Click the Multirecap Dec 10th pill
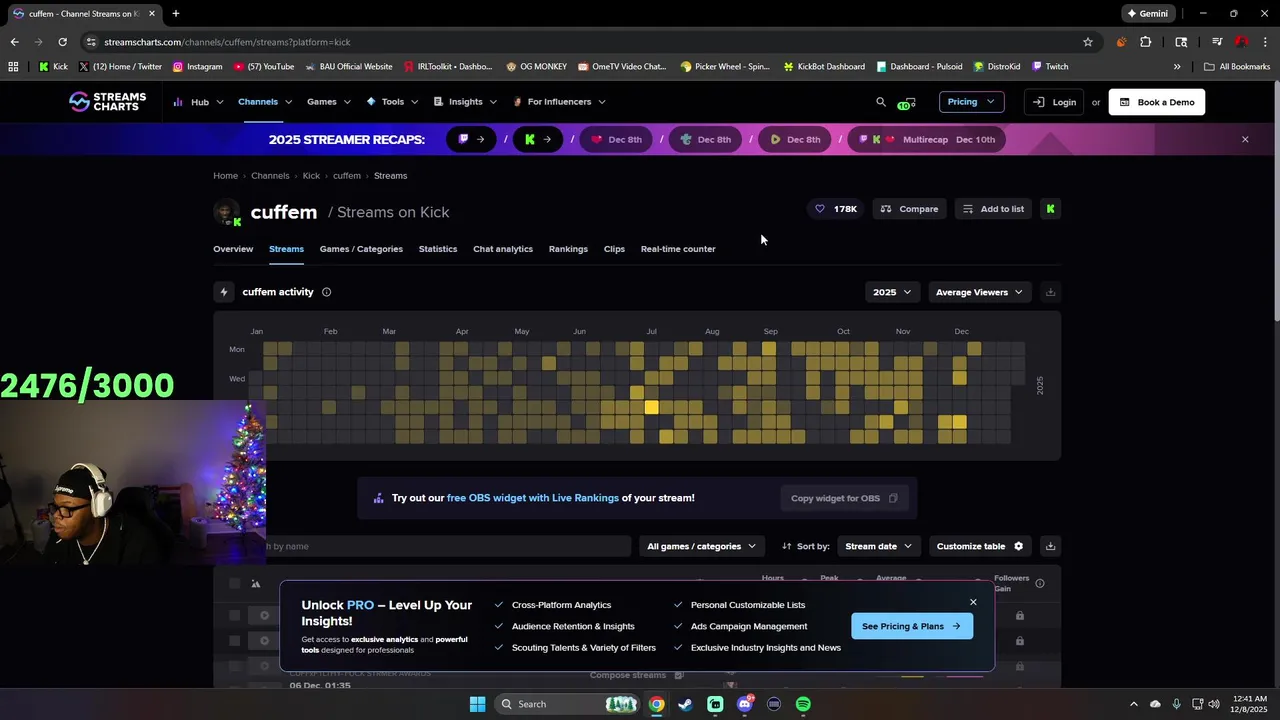Image resolution: width=1280 pixels, height=720 pixels. click(x=928, y=139)
